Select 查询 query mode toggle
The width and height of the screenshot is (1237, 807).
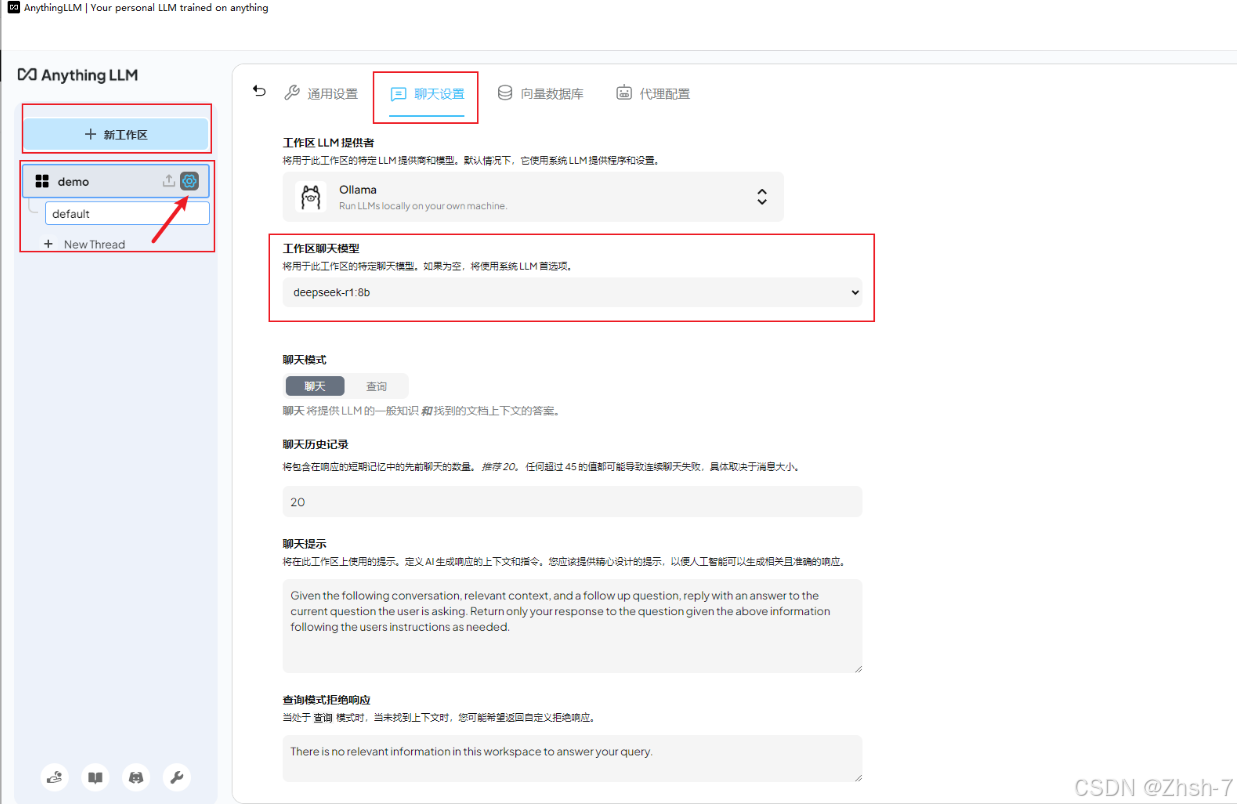(x=376, y=386)
